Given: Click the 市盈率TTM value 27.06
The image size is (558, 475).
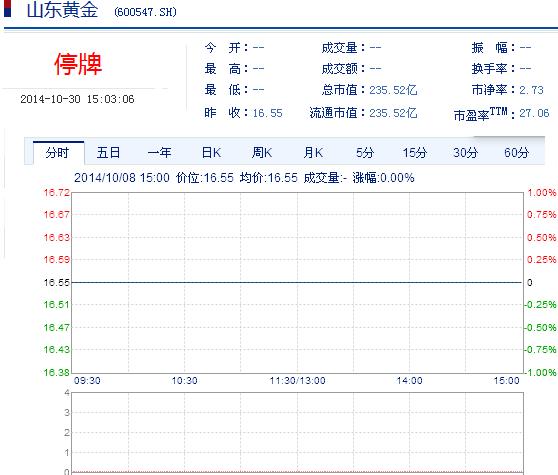Looking at the screenshot, I should 534,113.
